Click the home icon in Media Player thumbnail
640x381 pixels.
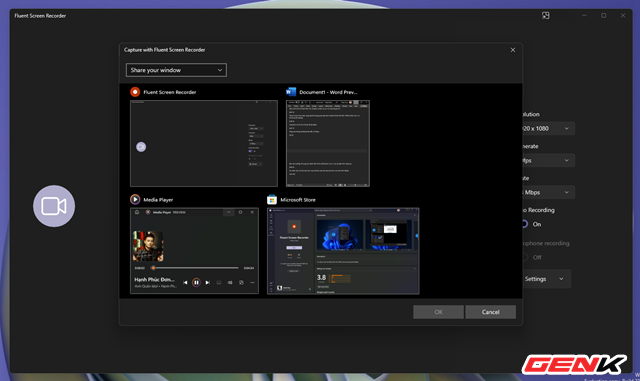[137, 212]
